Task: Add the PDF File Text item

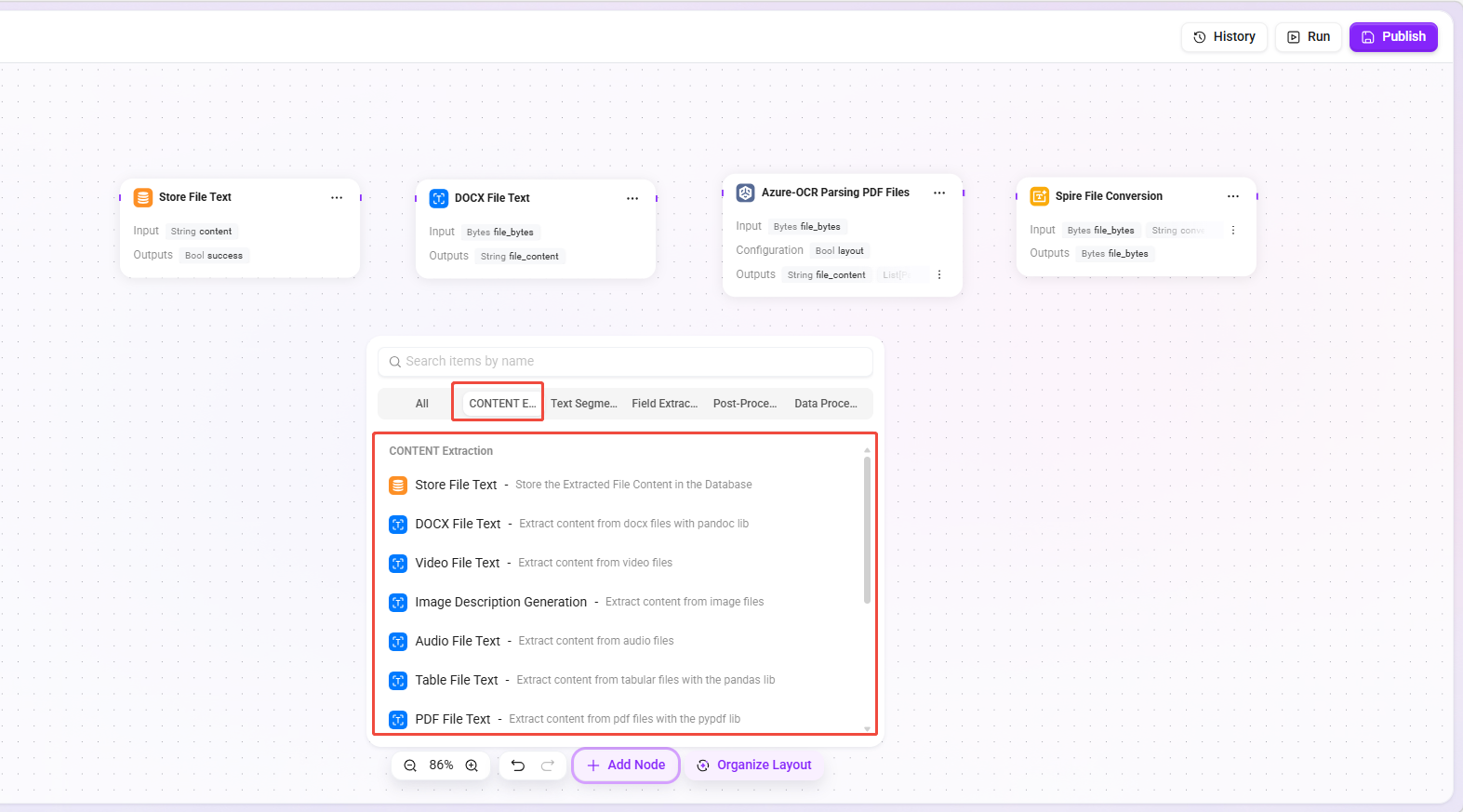Action: point(624,720)
